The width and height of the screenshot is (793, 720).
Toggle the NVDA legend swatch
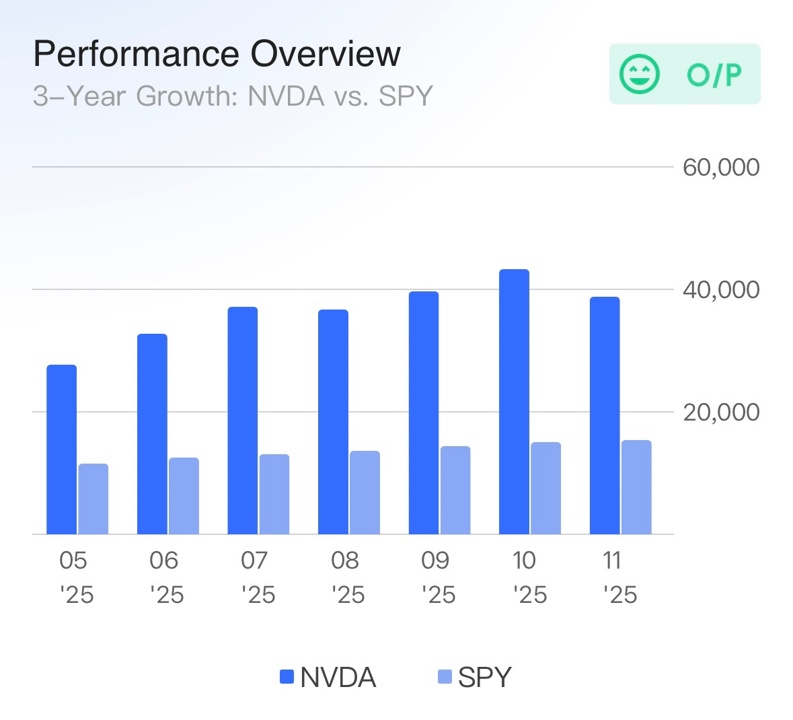click(x=287, y=677)
